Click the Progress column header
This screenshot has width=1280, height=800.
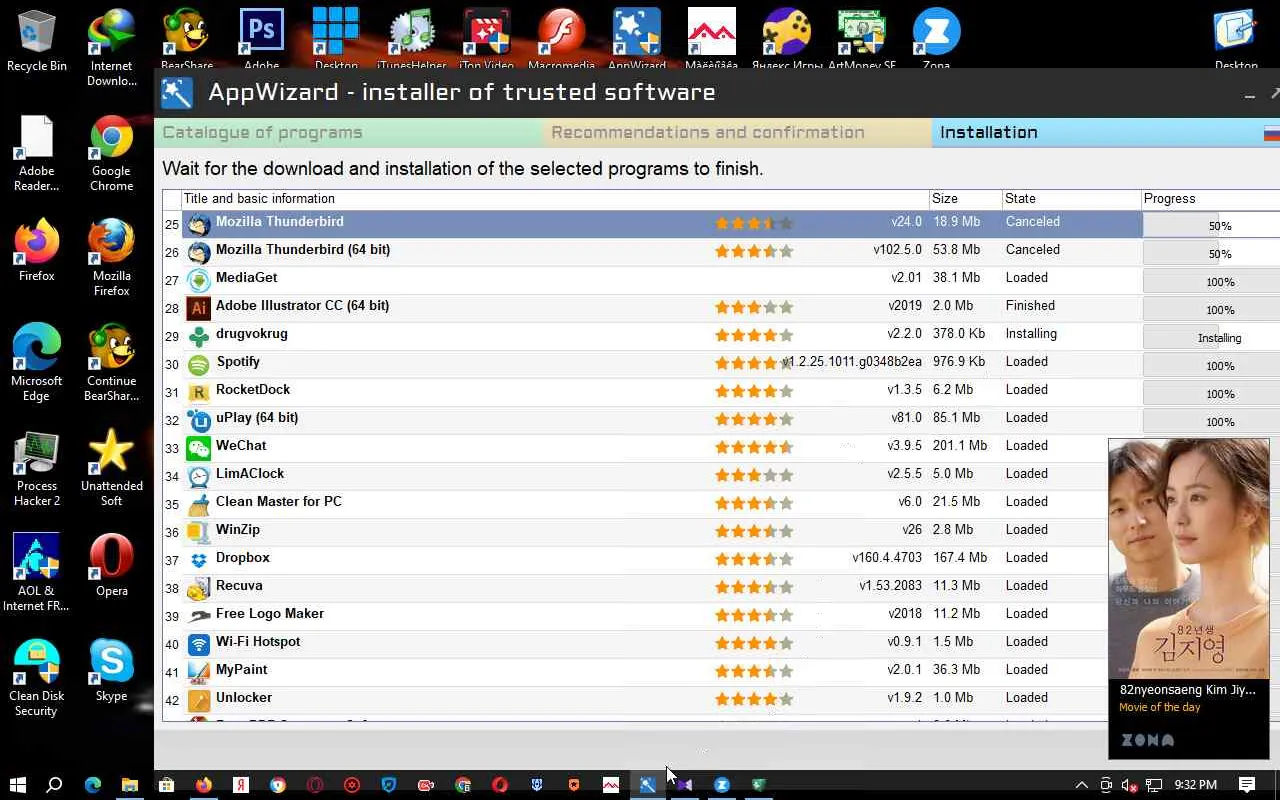[1211, 199]
